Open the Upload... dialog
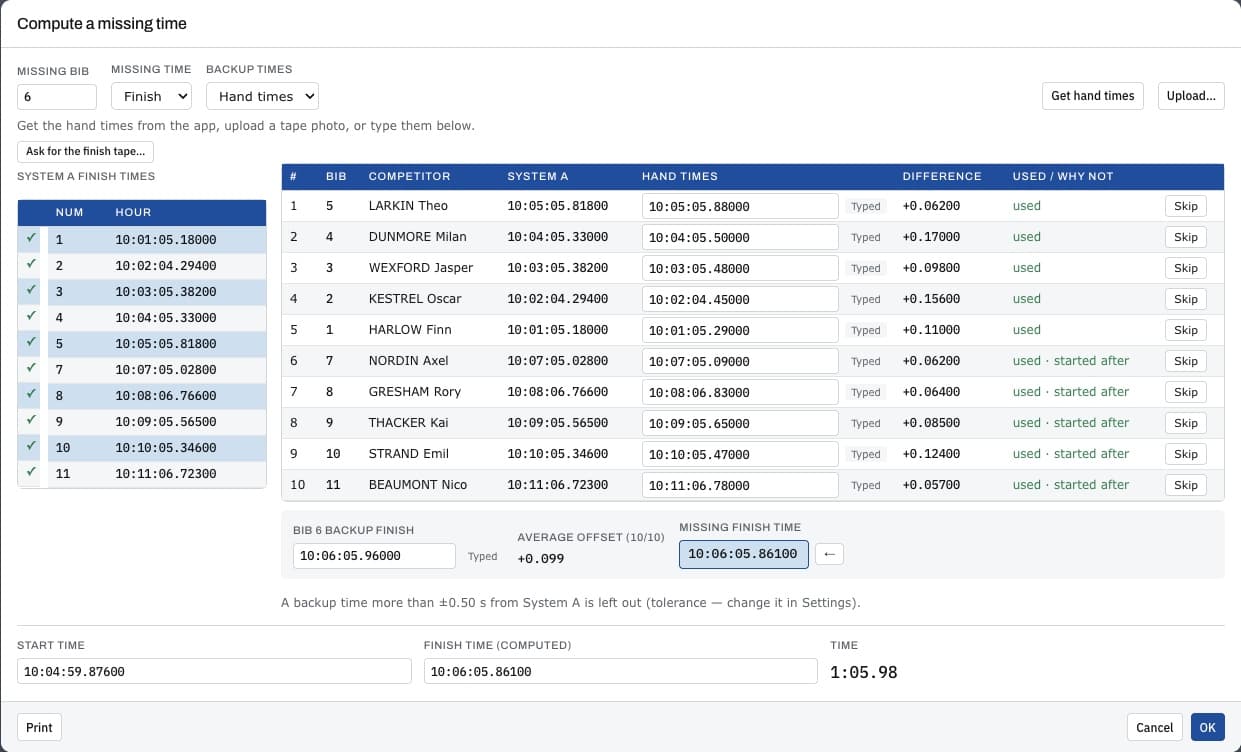Screen dimensions: 1241x752 point(1191,96)
